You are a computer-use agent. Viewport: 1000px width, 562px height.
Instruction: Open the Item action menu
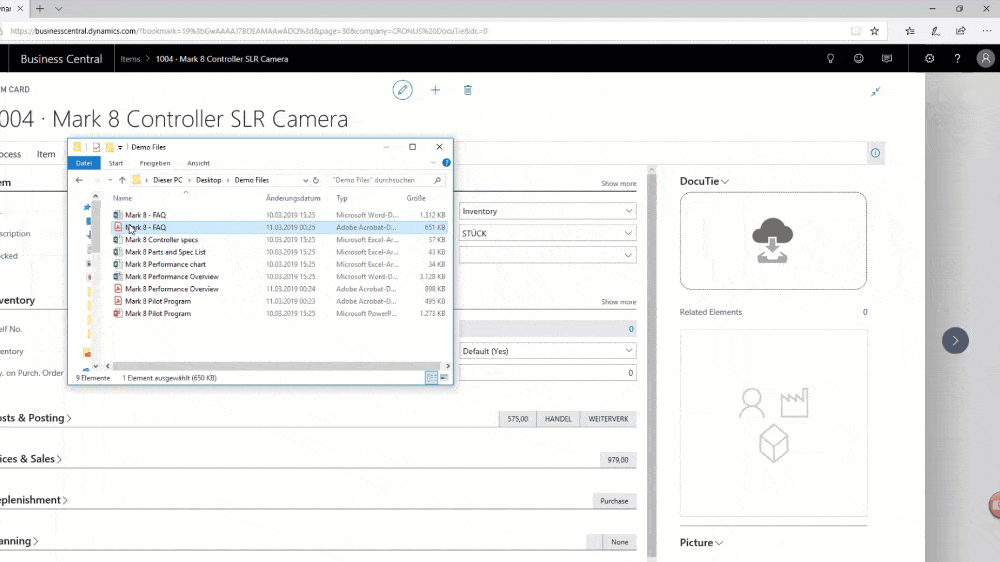(46, 154)
